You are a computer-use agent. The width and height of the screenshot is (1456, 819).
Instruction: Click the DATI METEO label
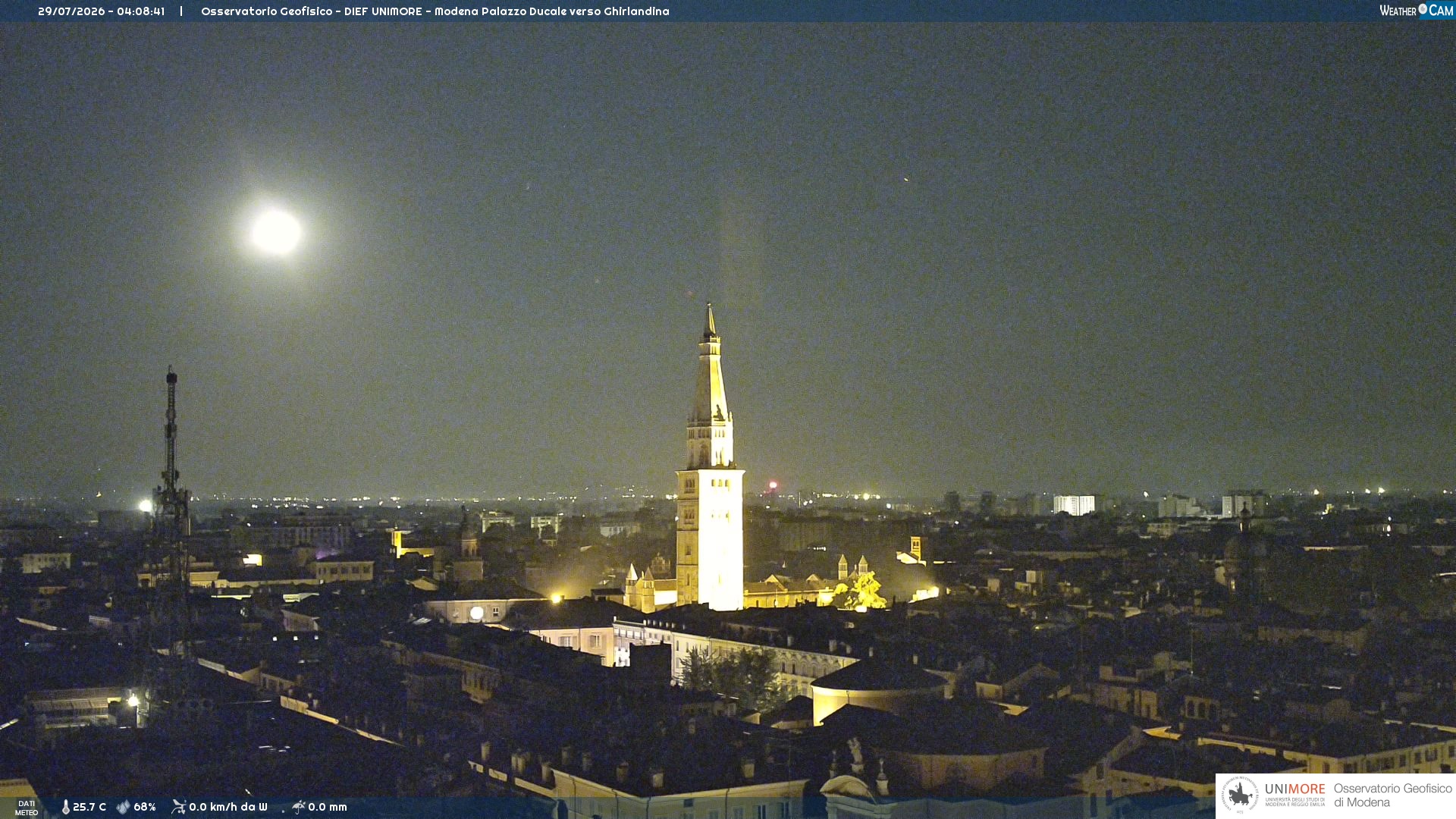[x=27, y=808]
